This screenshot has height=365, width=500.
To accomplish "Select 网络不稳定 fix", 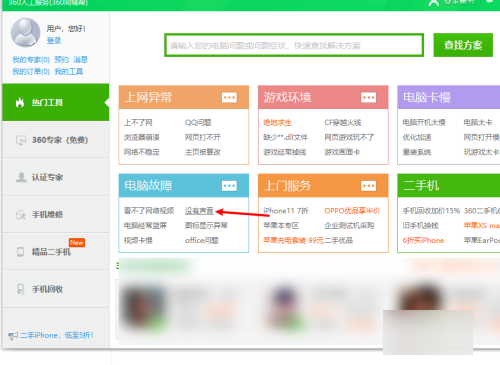I will (142, 152).
